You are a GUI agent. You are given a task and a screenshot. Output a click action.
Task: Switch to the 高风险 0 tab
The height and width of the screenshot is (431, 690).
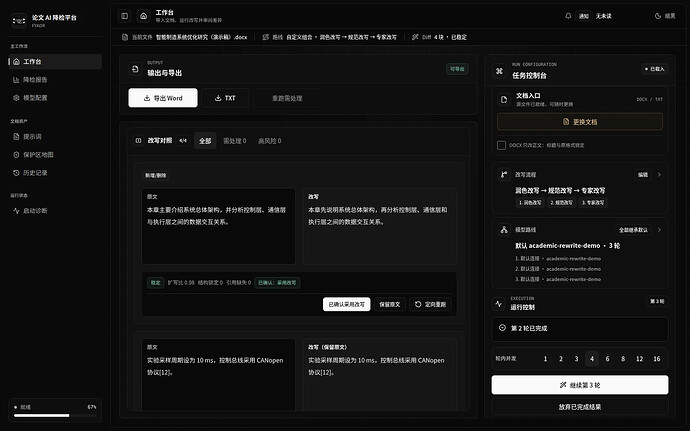click(x=270, y=141)
